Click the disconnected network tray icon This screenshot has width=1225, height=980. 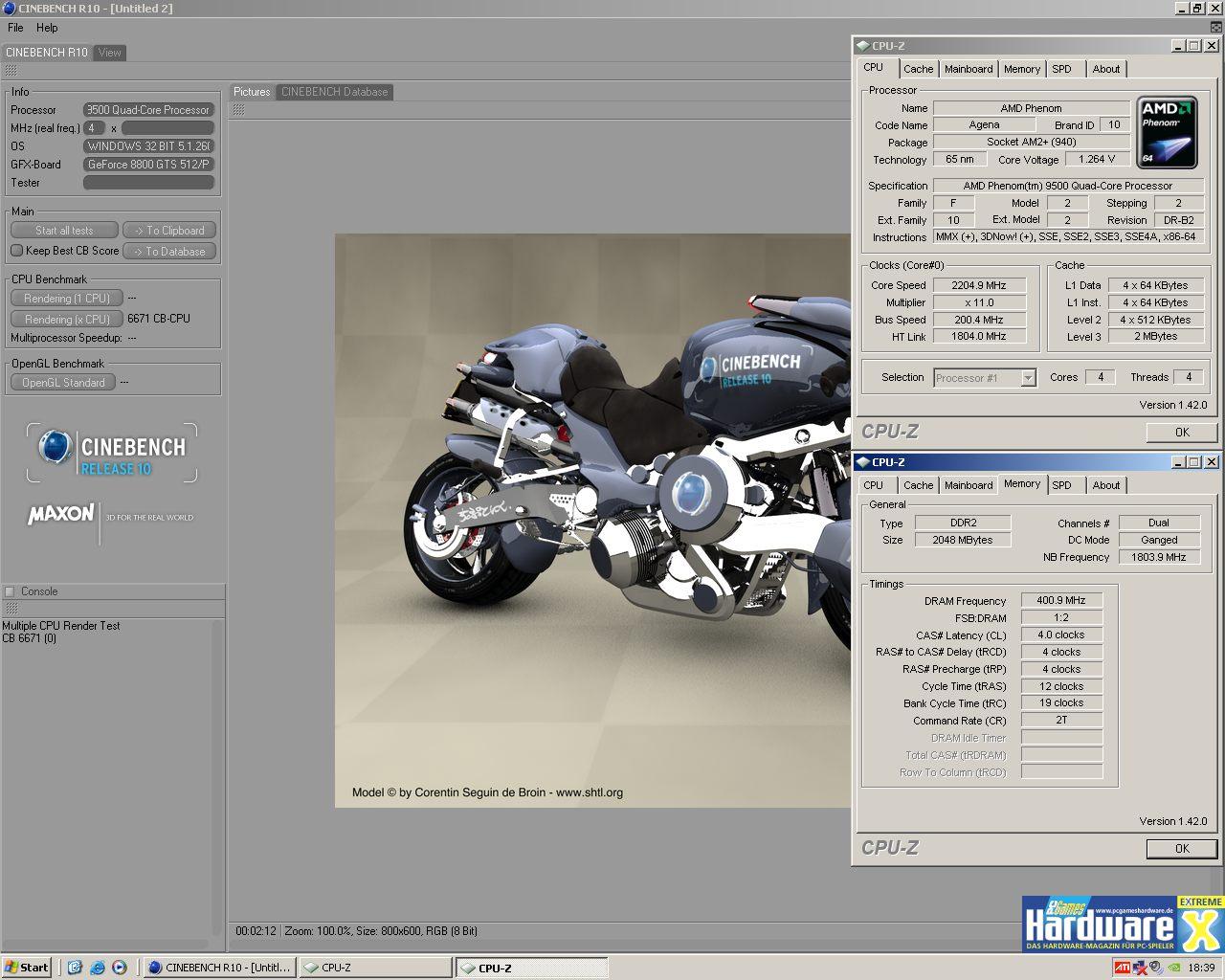tap(1140, 968)
